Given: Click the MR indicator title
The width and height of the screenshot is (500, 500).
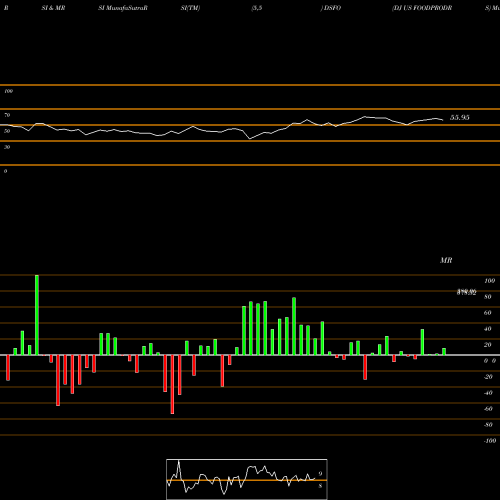Looking at the screenshot, I should (x=446, y=260).
